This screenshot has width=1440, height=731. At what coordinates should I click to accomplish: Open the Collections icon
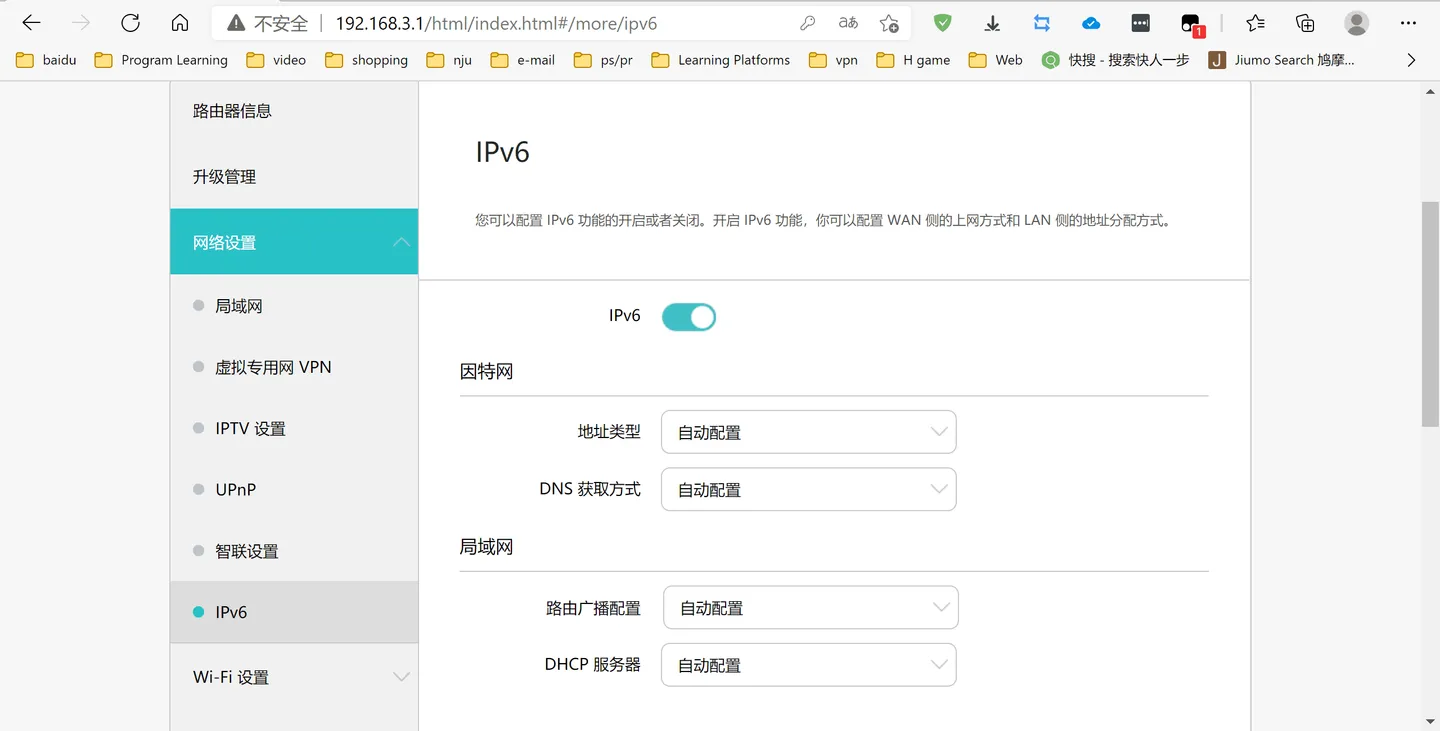(x=1305, y=23)
